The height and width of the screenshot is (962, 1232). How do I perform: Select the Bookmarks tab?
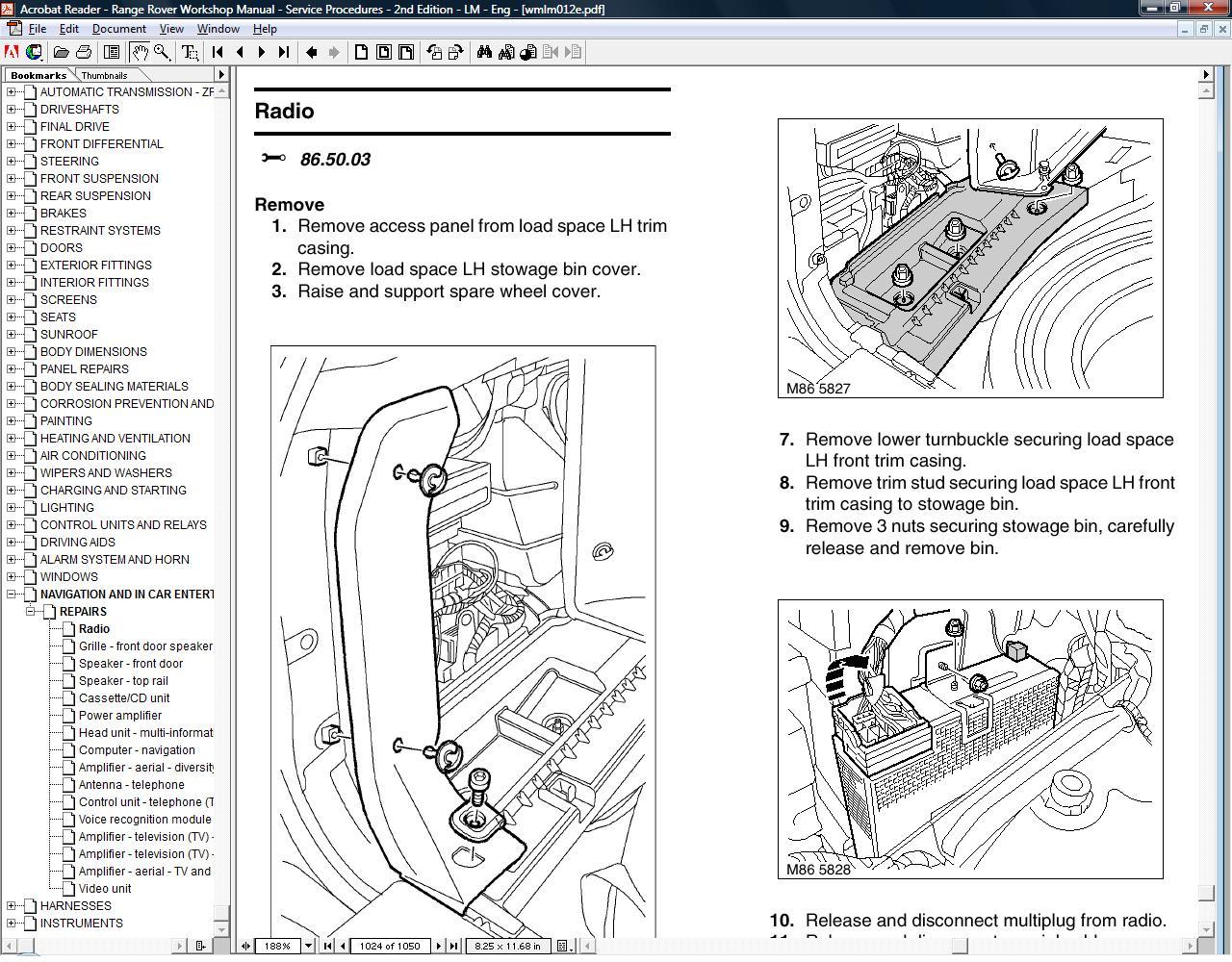38,75
